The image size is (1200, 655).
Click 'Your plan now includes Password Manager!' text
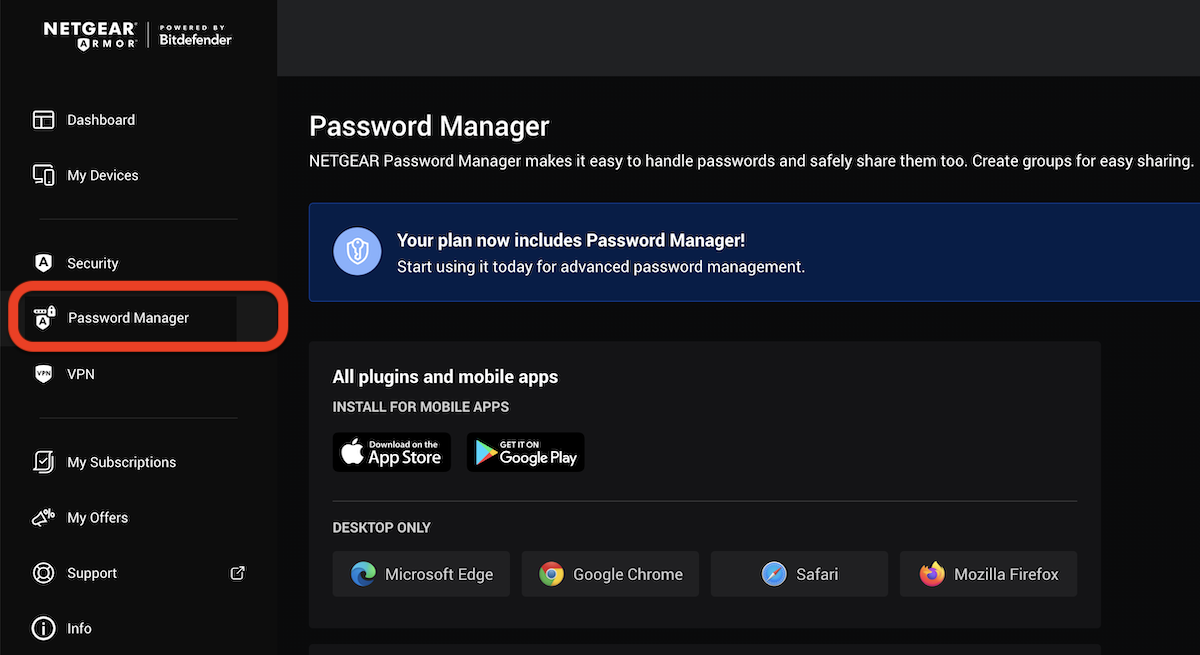pyautogui.click(x=571, y=240)
